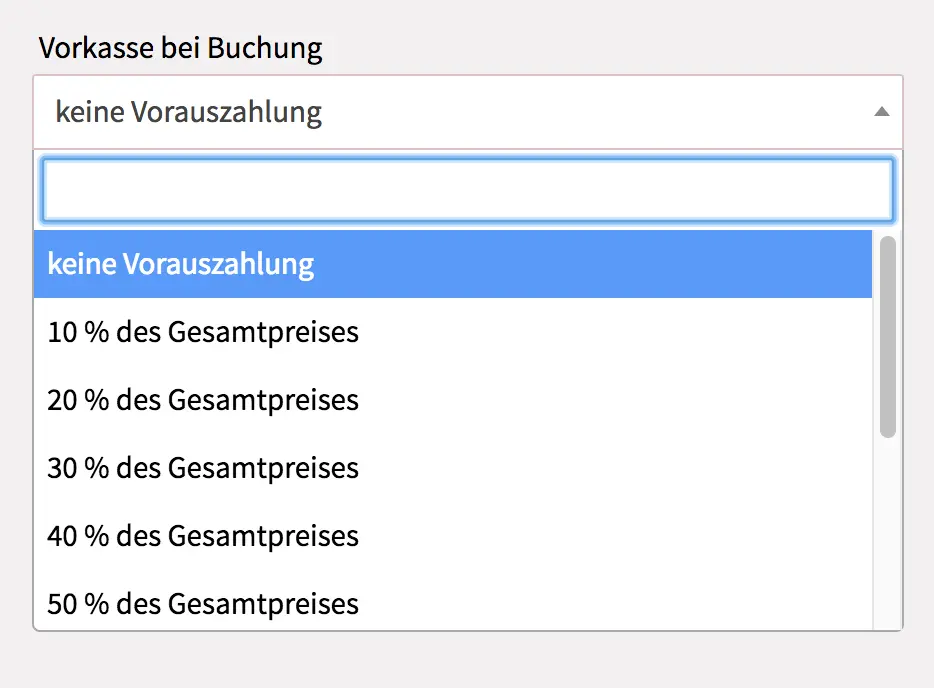Choose fifty percent of total price
This screenshot has width=934, height=688.
203,604
